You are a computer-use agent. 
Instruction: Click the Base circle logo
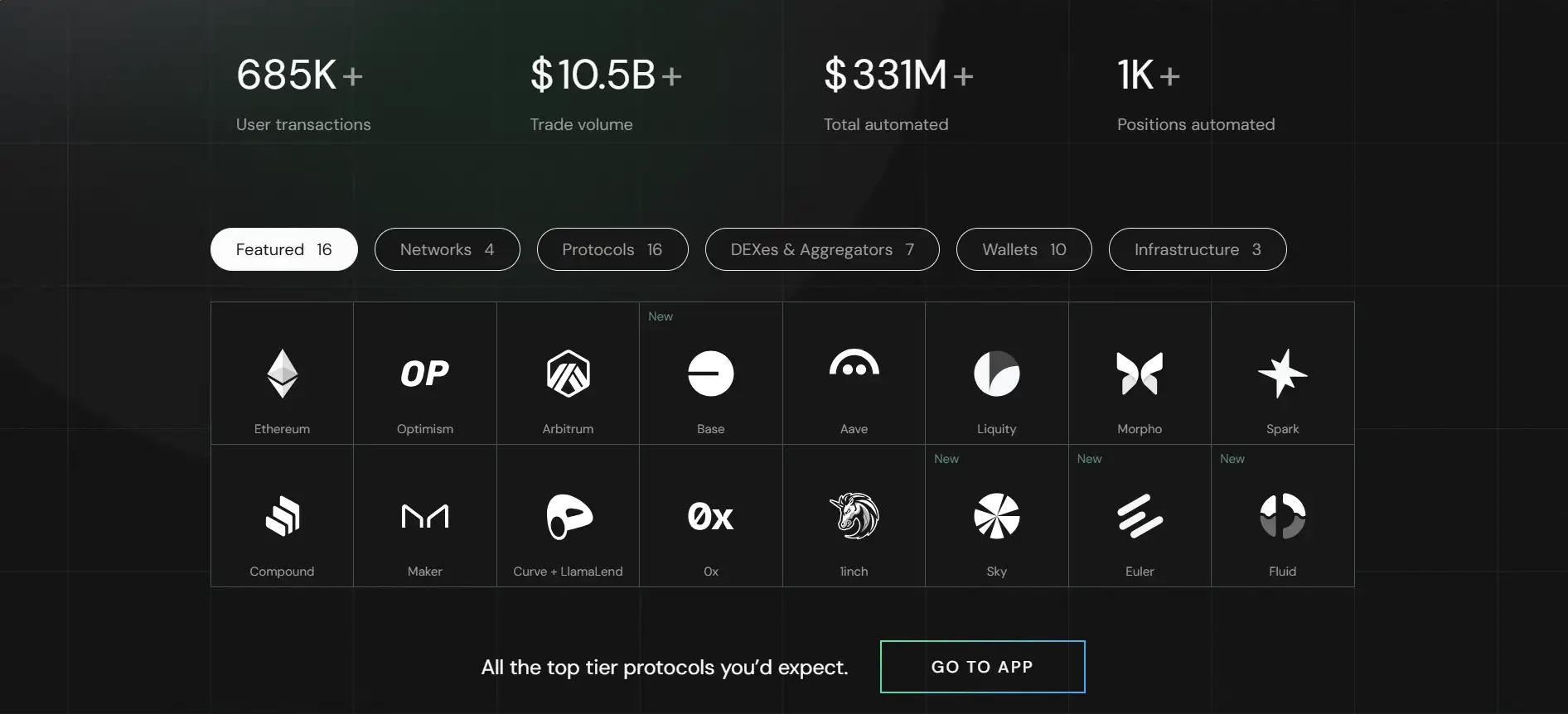click(710, 374)
